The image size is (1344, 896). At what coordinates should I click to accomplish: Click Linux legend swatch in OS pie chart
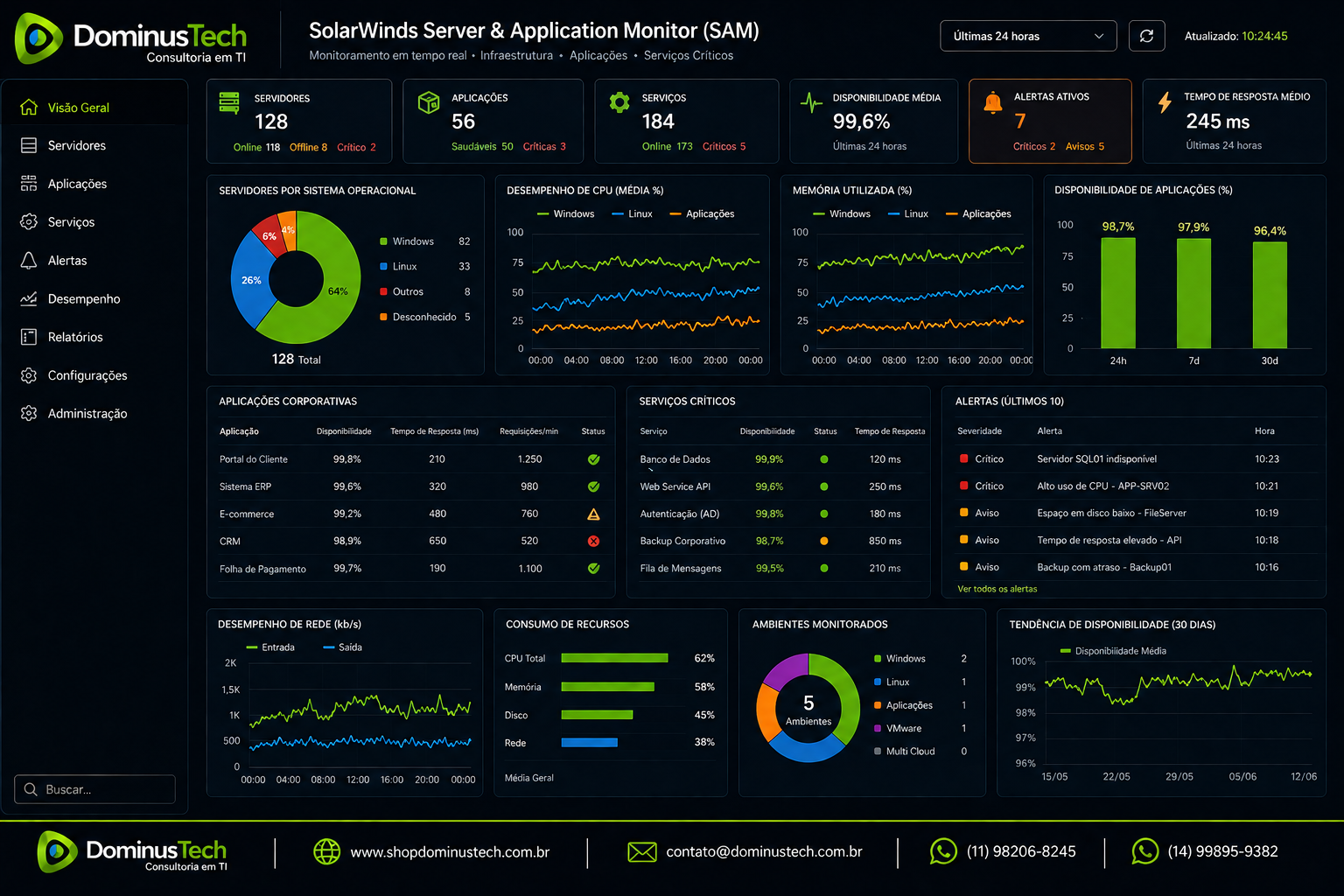(x=383, y=266)
